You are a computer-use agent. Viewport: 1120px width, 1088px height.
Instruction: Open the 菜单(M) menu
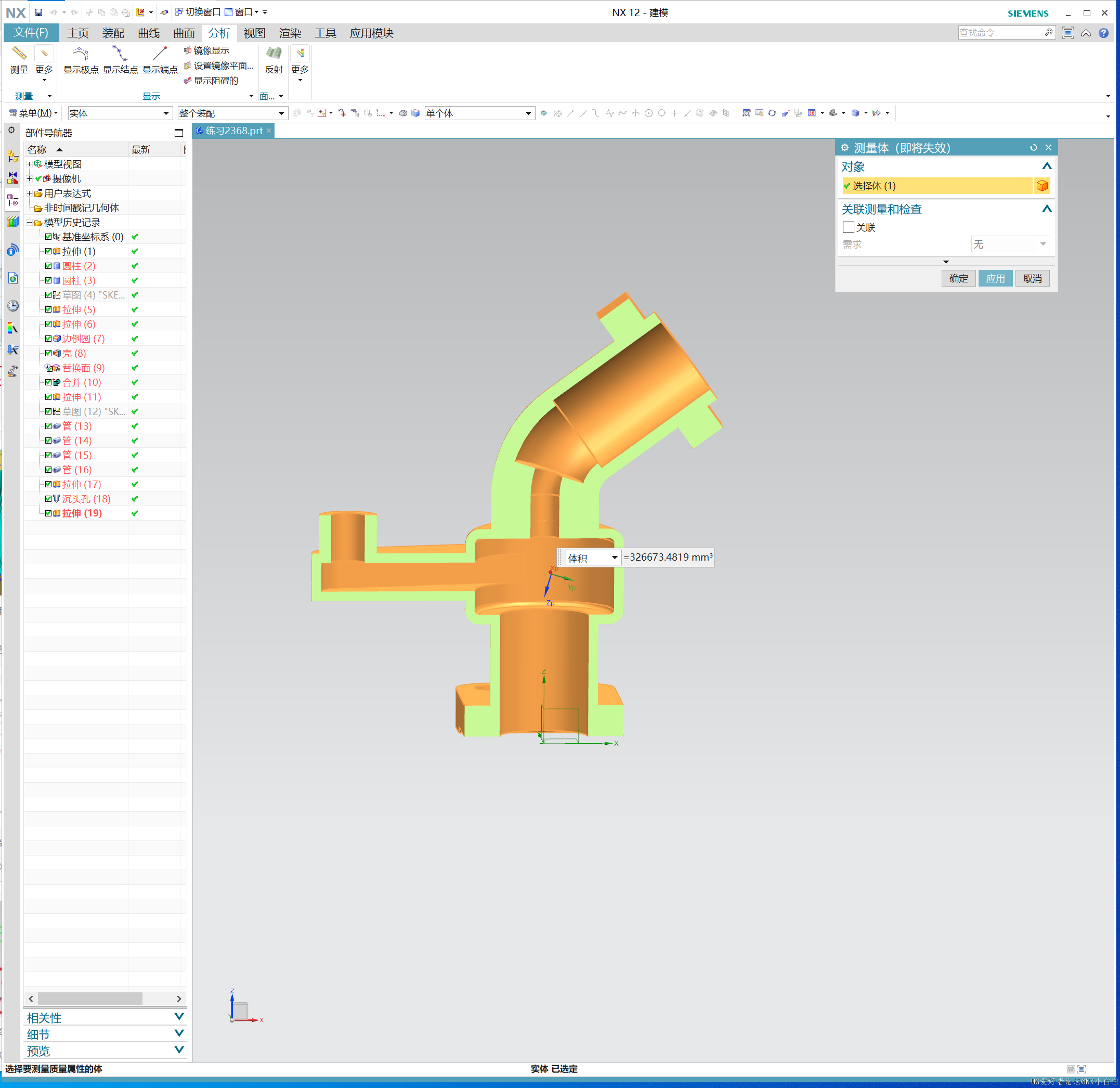33,113
